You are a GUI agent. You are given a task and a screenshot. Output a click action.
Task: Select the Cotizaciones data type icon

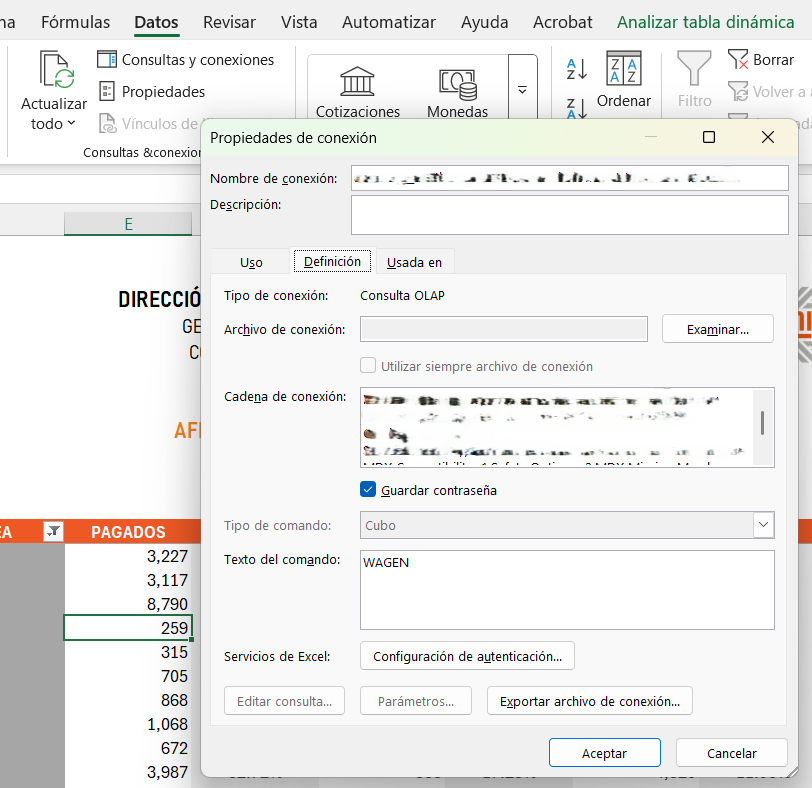[357, 82]
